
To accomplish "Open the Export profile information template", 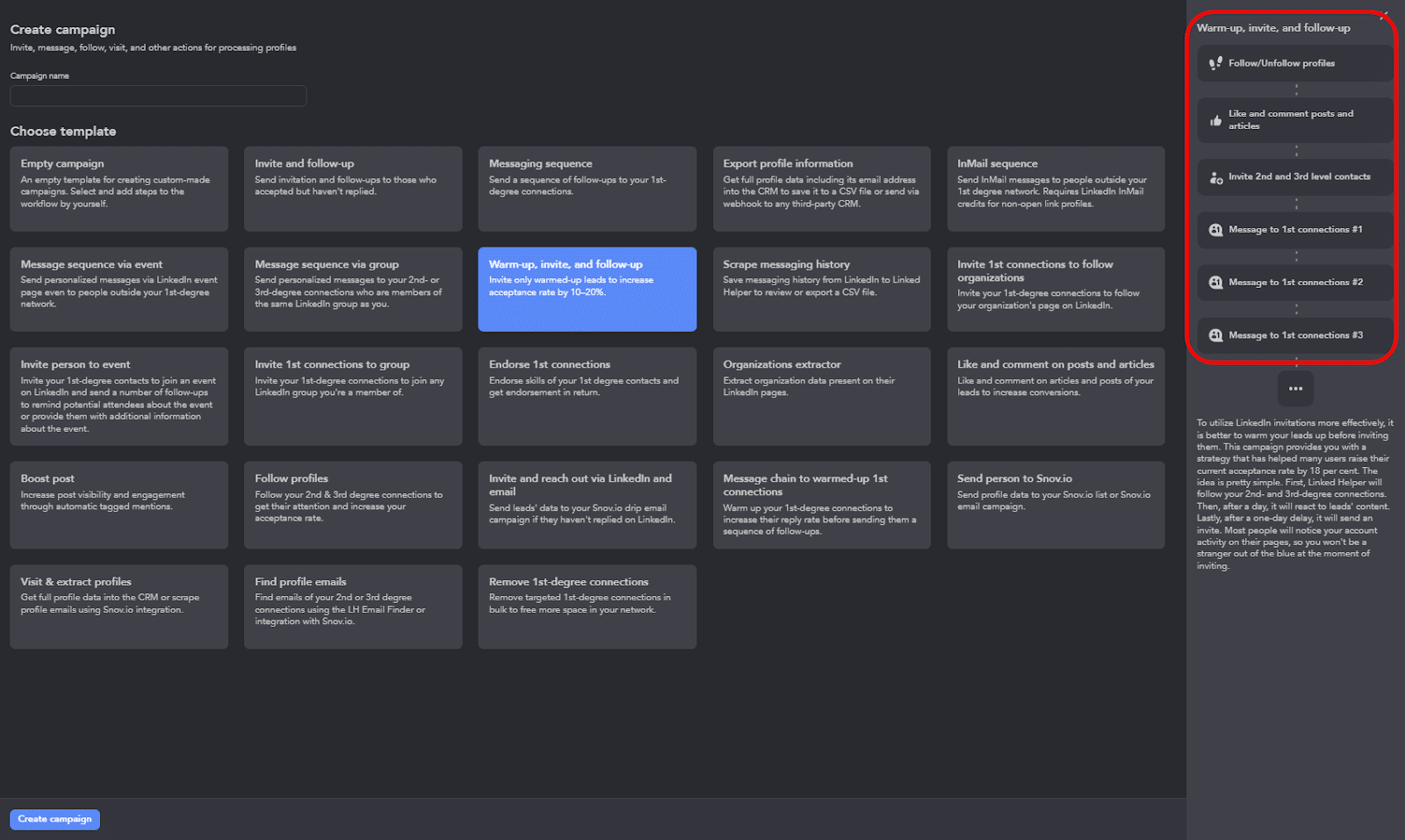I will [x=821, y=189].
